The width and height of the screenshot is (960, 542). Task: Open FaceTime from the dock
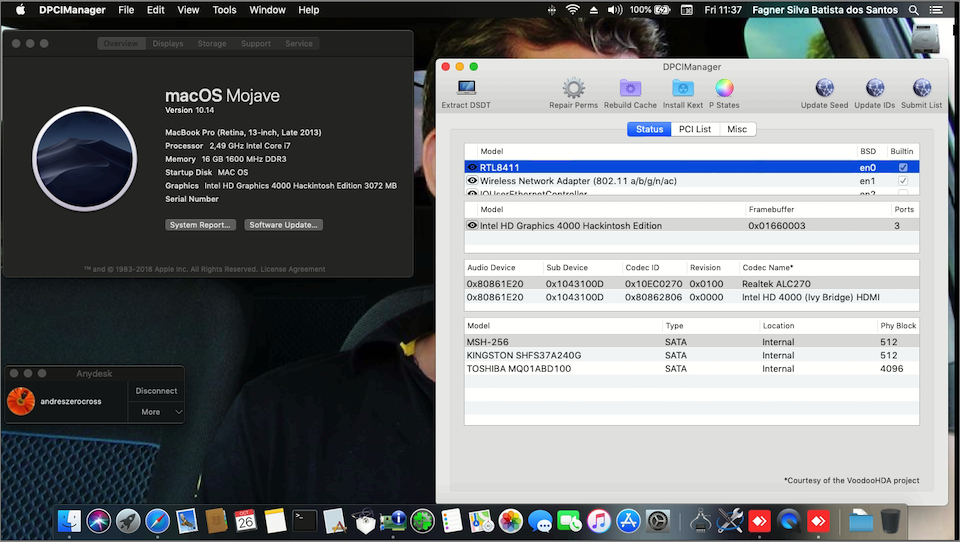(x=569, y=521)
